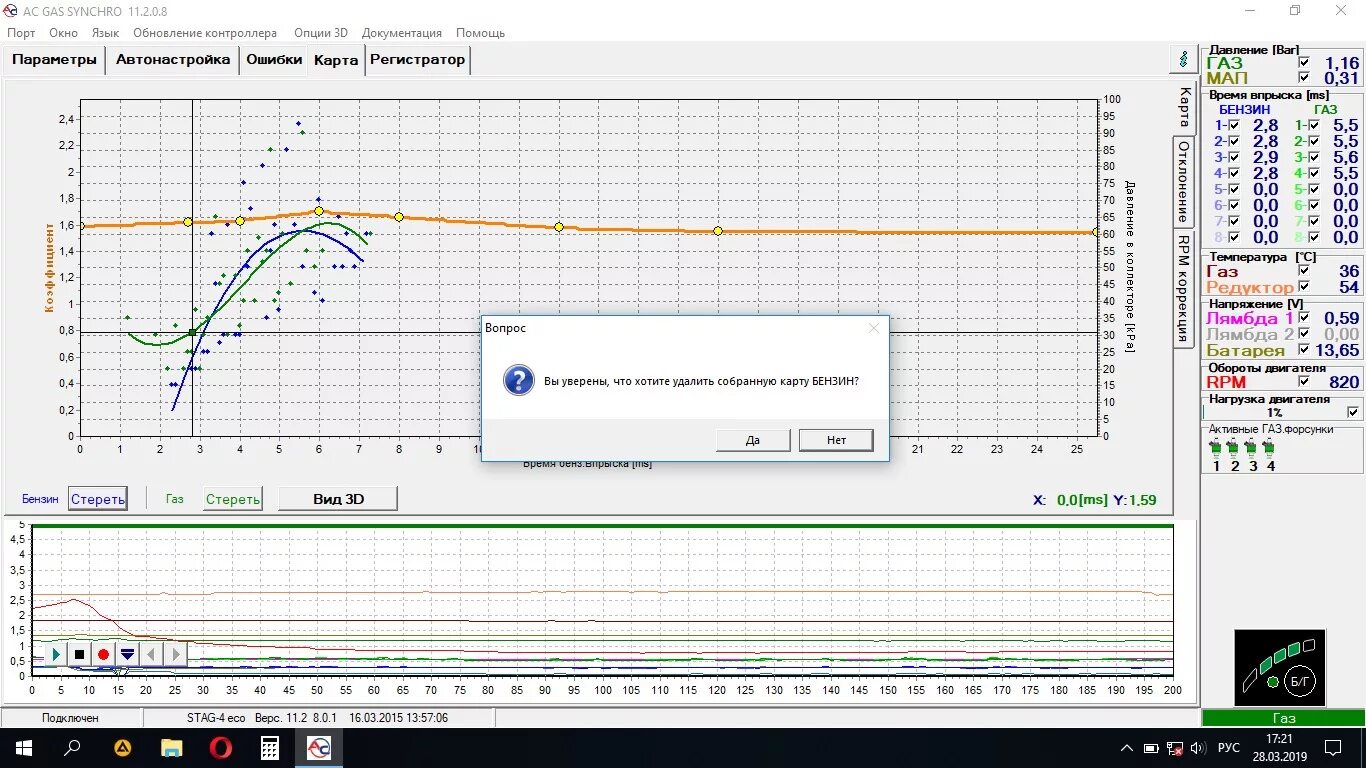Click the taskbar clock showing 17:21
Screen dimensions: 1366x768
click(1279, 747)
